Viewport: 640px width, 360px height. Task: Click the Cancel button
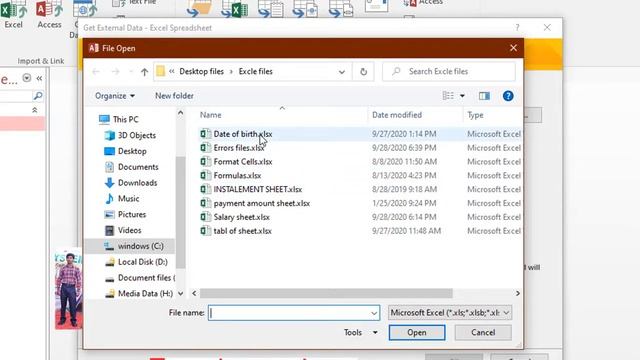coord(483,333)
